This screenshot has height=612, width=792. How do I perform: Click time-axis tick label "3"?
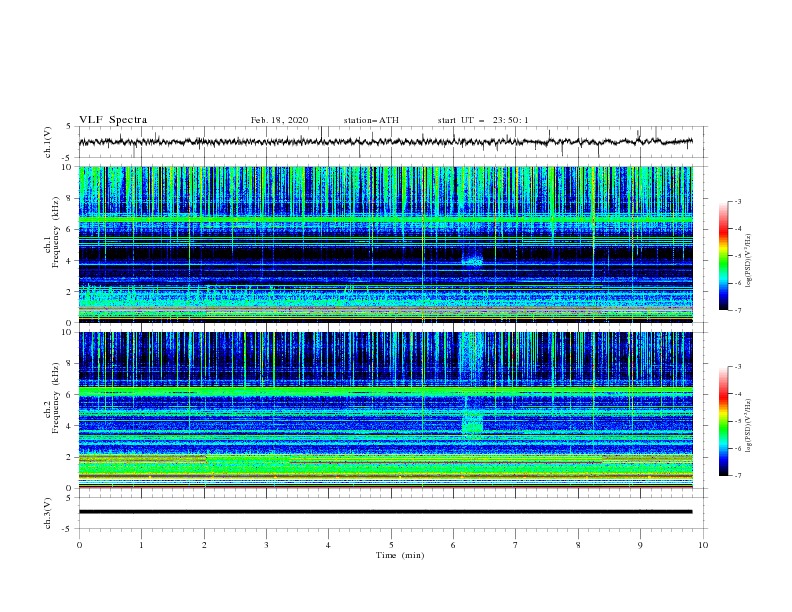(x=266, y=545)
